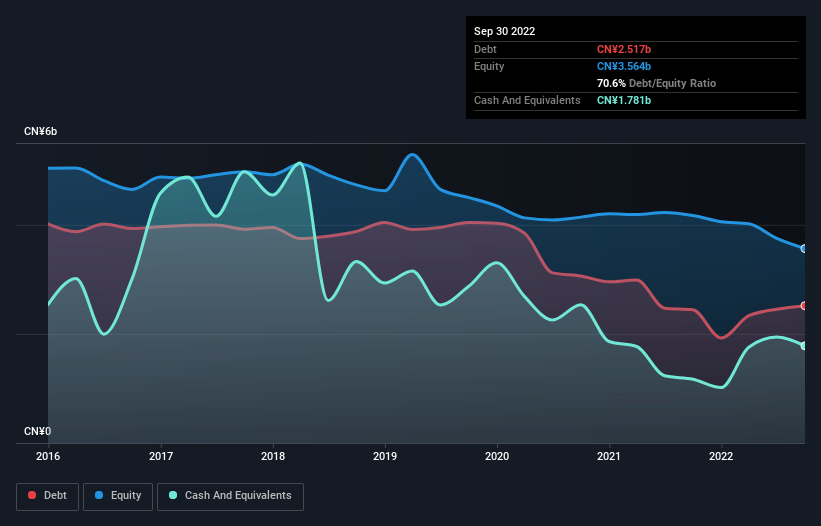
Task: Click the CN¥6b y-axis label
Action: point(40,131)
